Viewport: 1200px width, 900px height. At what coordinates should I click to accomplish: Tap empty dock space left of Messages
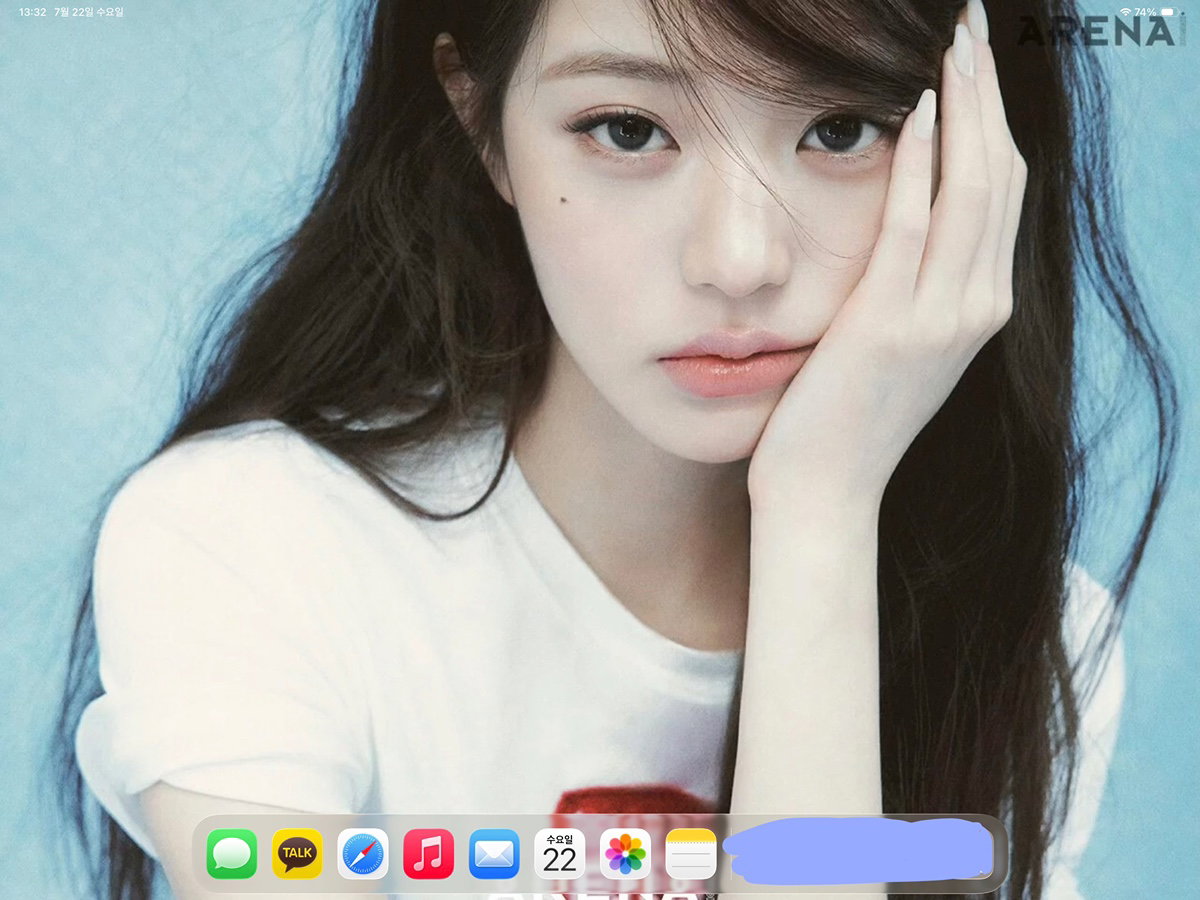[199, 854]
